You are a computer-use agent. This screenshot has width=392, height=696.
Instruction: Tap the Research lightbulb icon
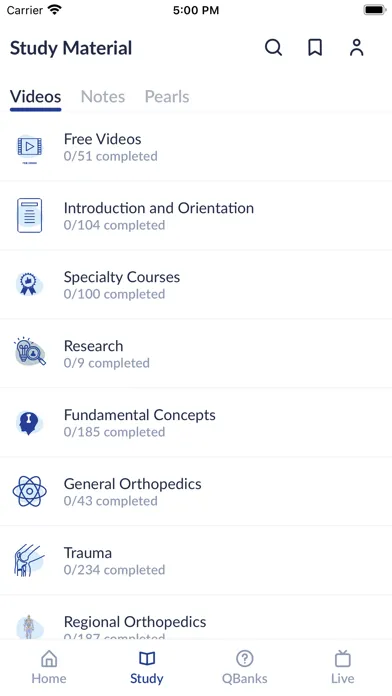pos(29,352)
